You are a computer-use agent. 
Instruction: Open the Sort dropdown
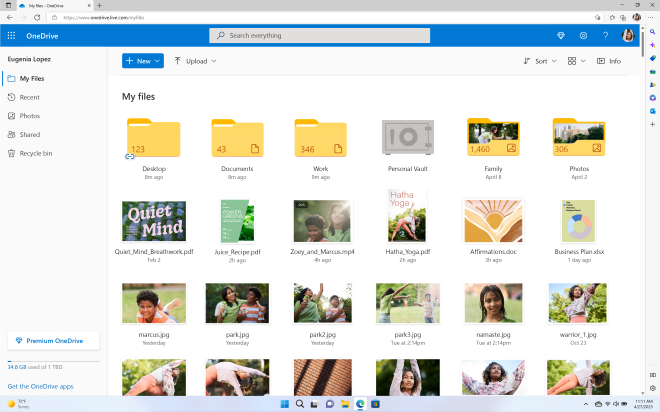tap(540, 61)
